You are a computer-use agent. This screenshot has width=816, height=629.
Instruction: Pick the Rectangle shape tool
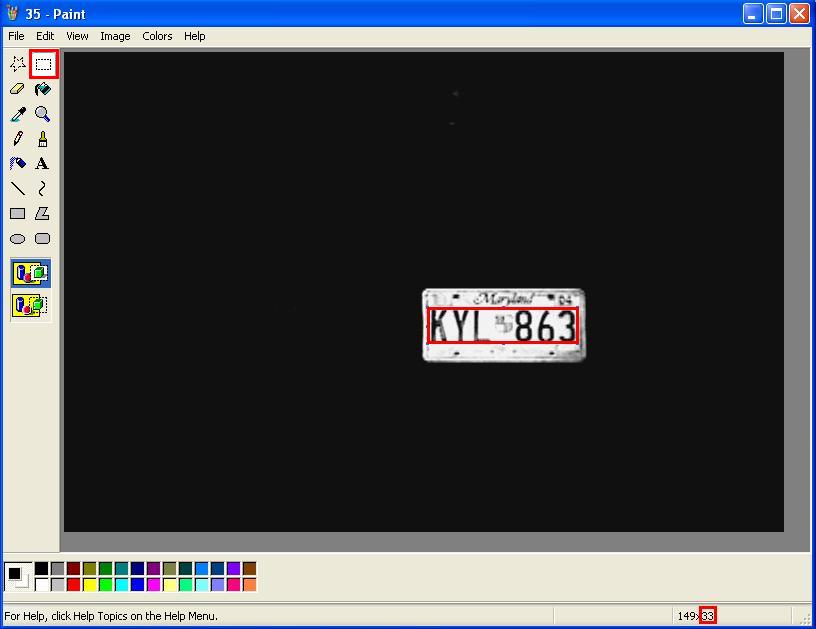tap(18, 213)
